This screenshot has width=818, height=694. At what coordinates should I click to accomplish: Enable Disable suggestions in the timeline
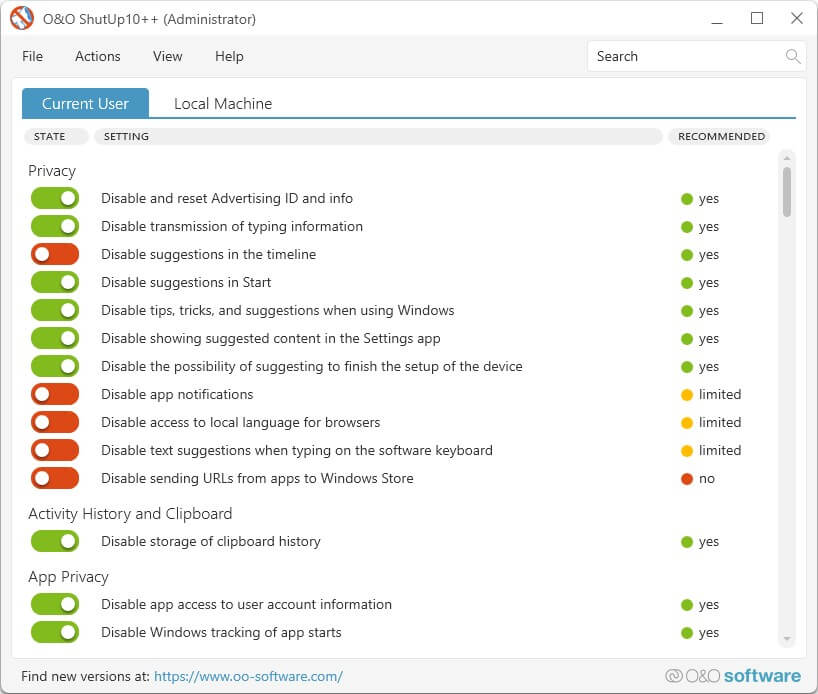(x=55, y=254)
